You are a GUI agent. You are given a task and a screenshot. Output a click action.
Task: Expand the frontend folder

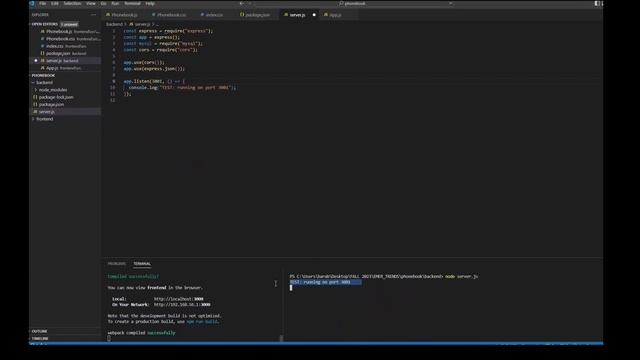44,119
